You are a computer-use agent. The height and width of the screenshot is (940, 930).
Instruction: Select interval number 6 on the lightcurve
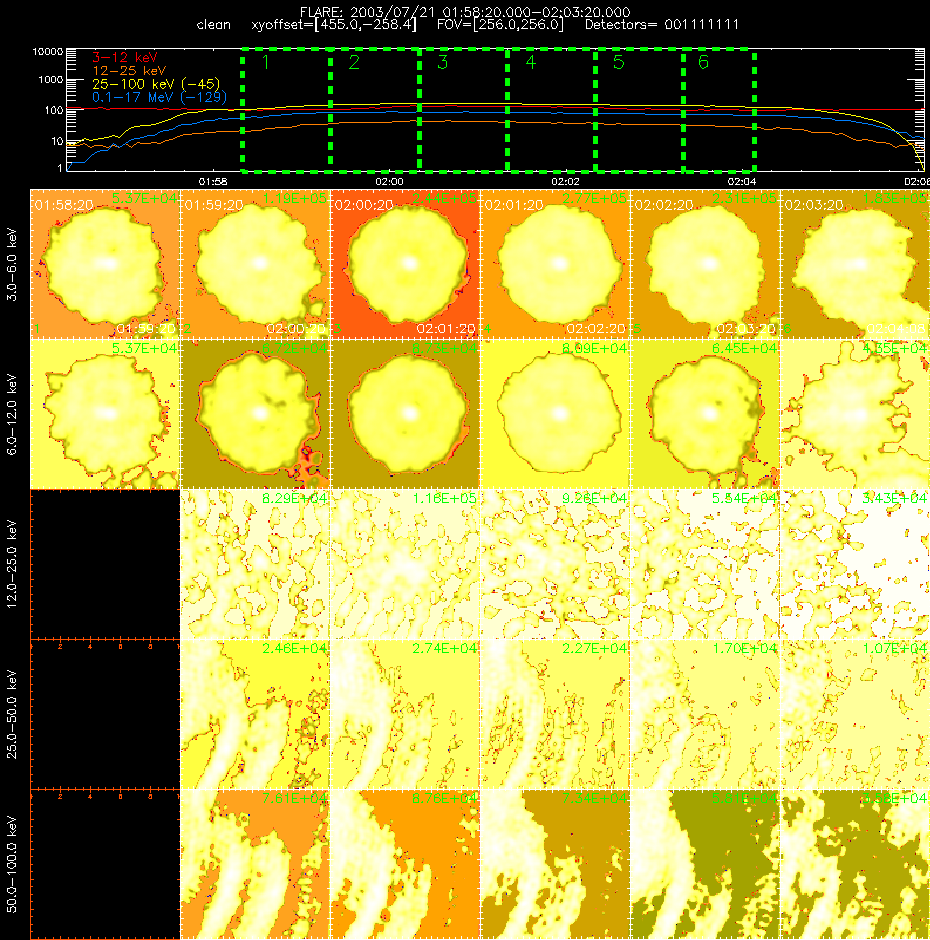click(x=703, y=62)
